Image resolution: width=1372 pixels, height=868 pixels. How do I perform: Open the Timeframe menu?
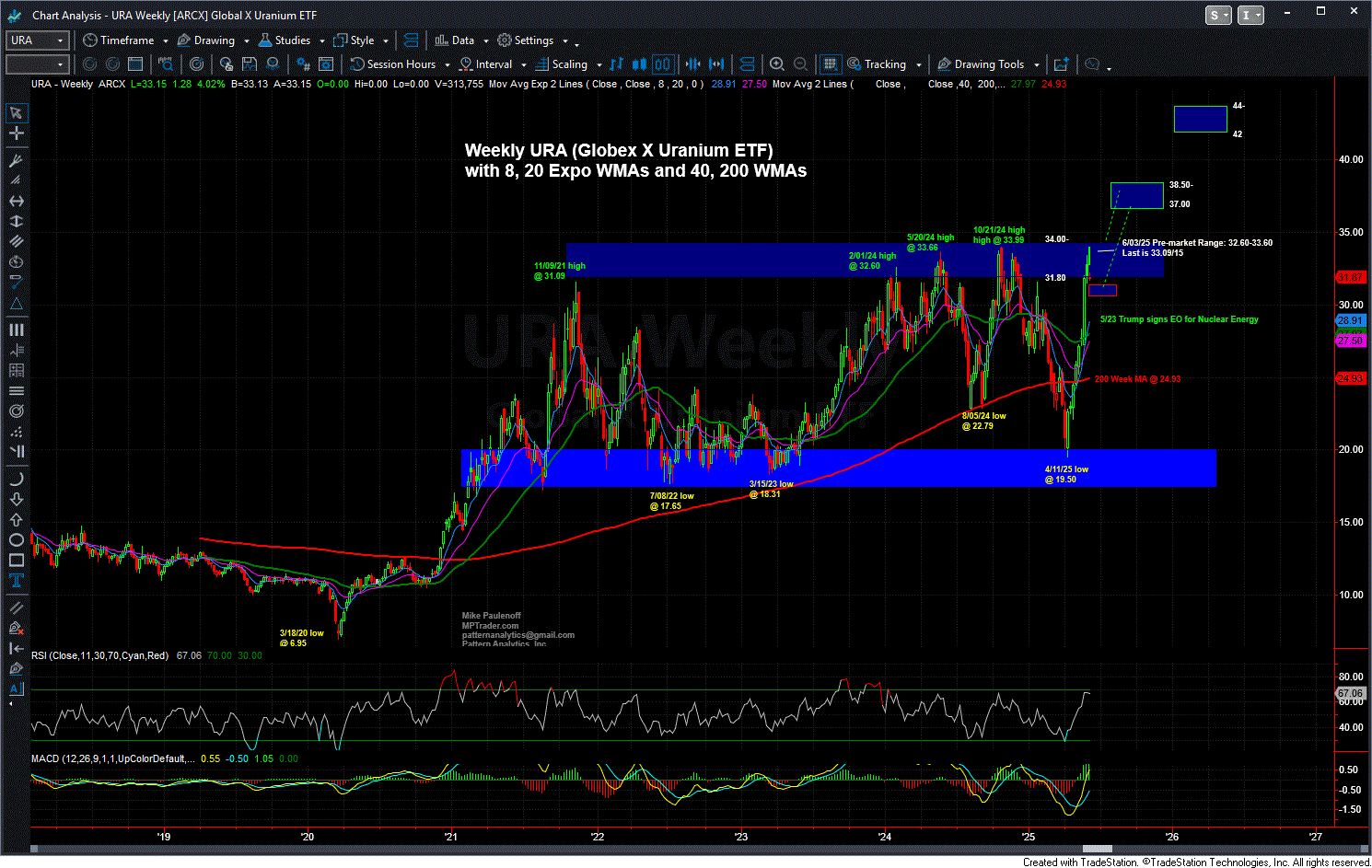(119, 41)
